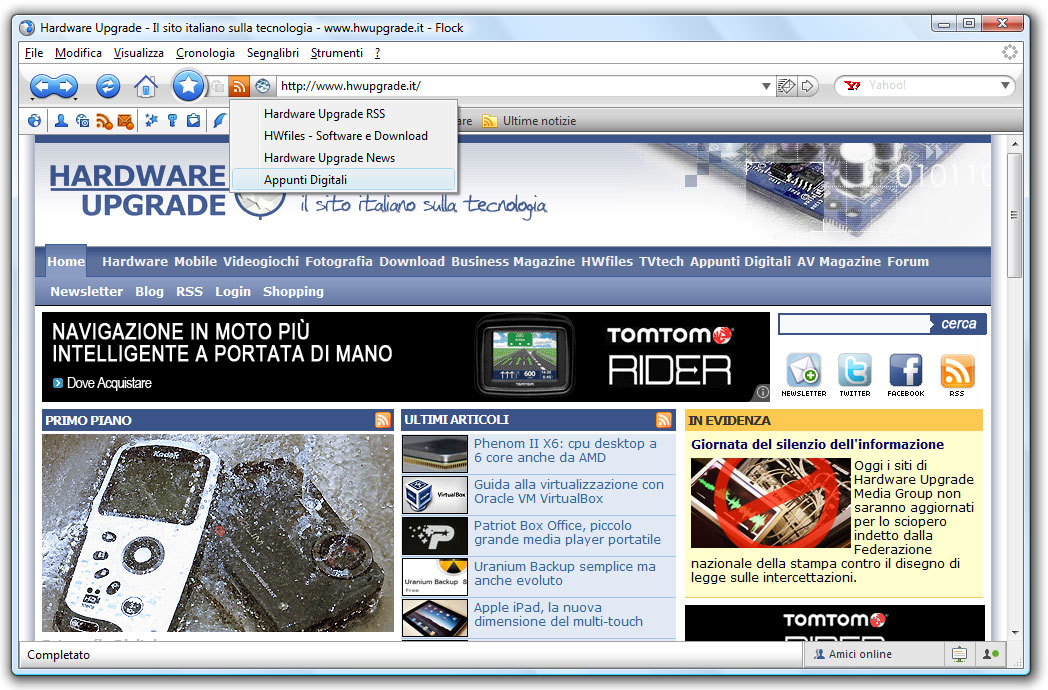
Task: Click the Back arrow navigation button
Action: click(x=42, y=86)
